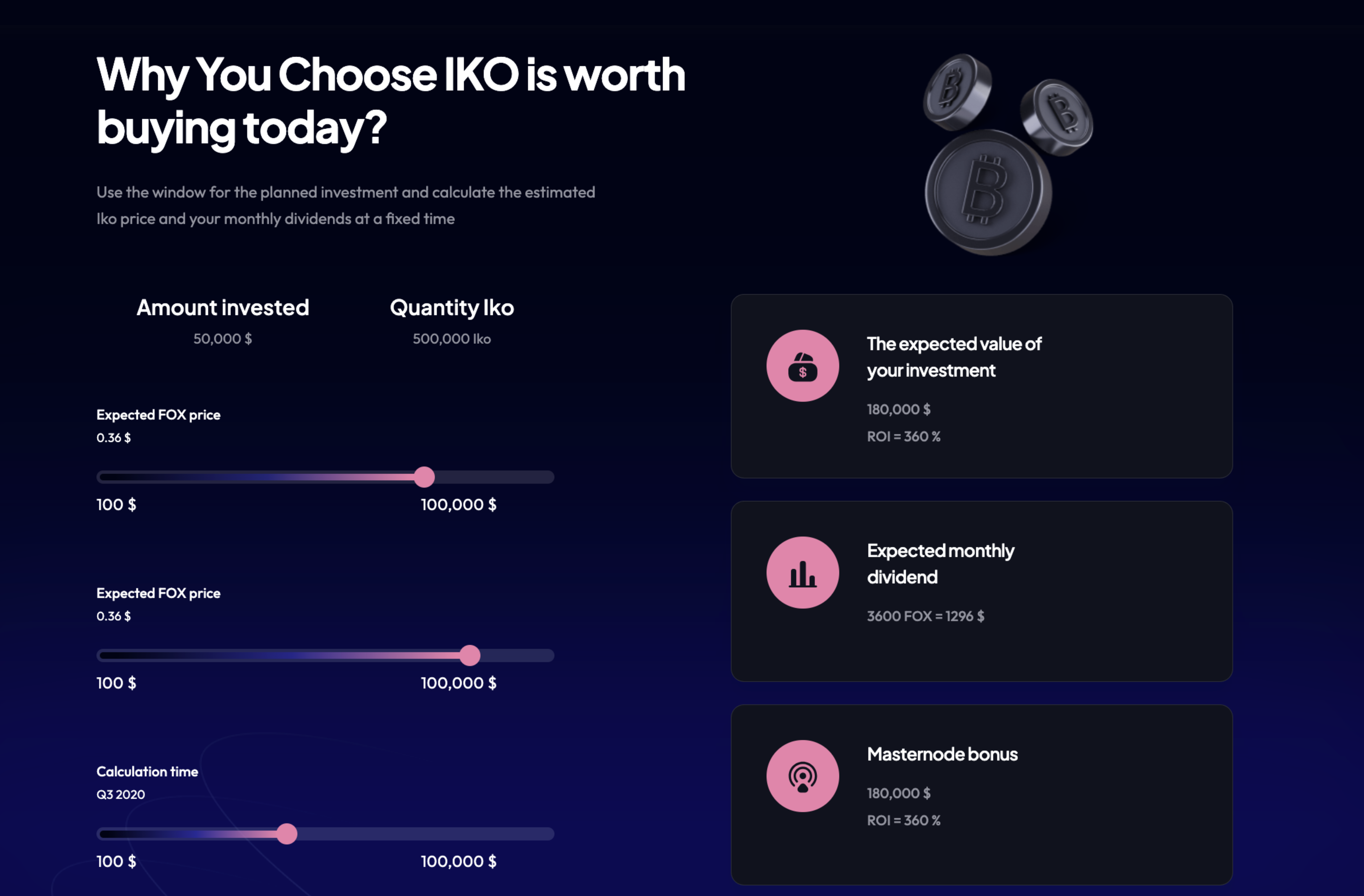The height and width of the screenshot is (896, 1364).
Task: Click the Amount invested value 50,000 $
Action: tap(222, 339)
